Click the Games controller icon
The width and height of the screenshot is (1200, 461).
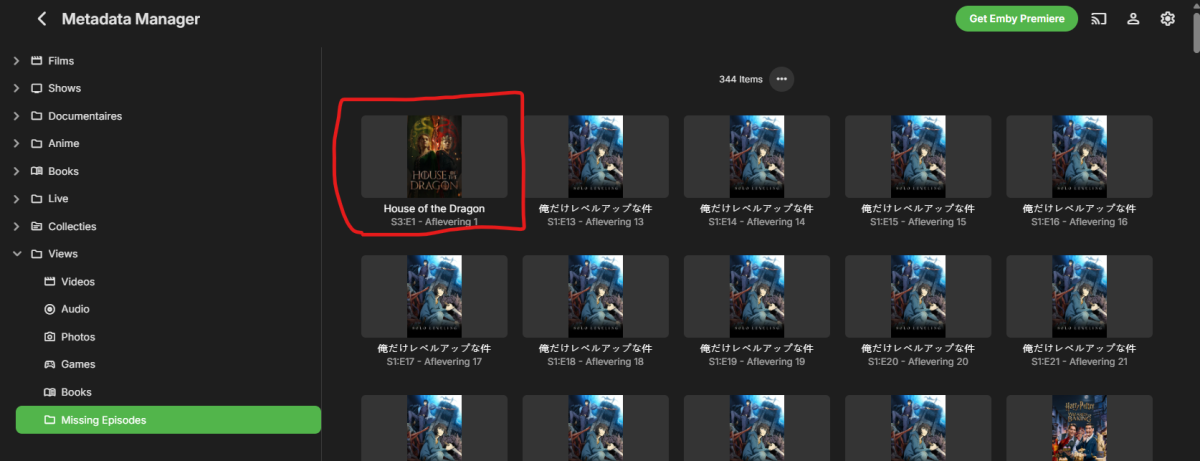pos(50,364)
